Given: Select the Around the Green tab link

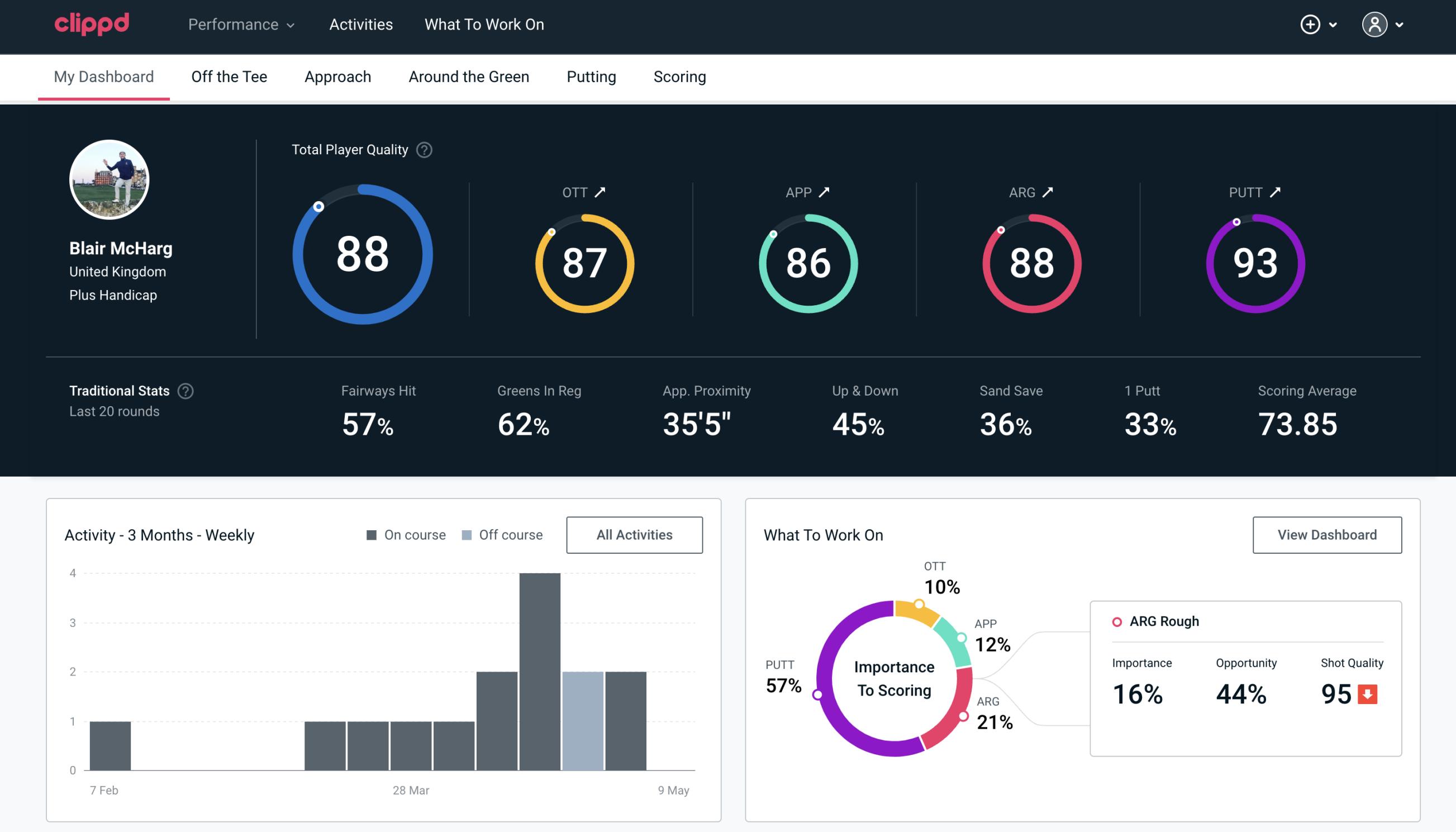Looking at the screenshot, I should 469,77.
